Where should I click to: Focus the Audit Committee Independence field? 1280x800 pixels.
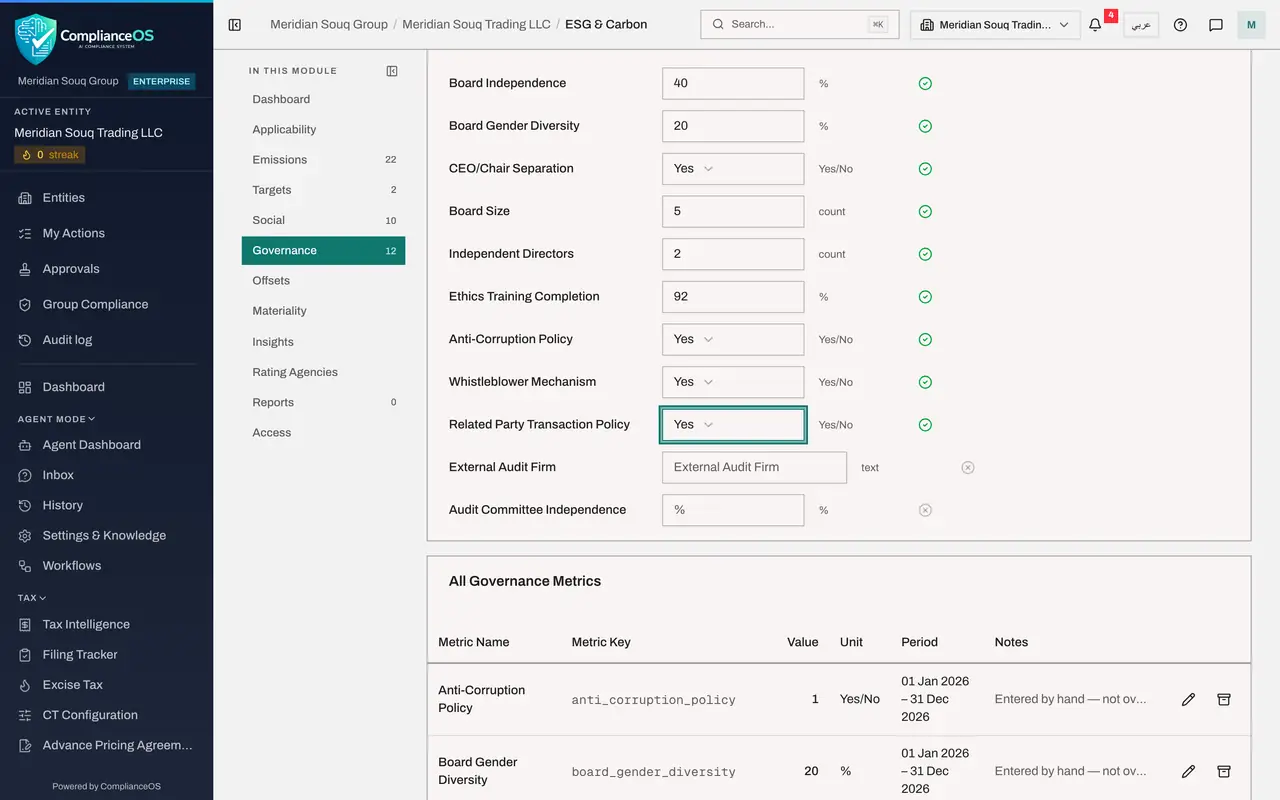[x=733, y=510]
